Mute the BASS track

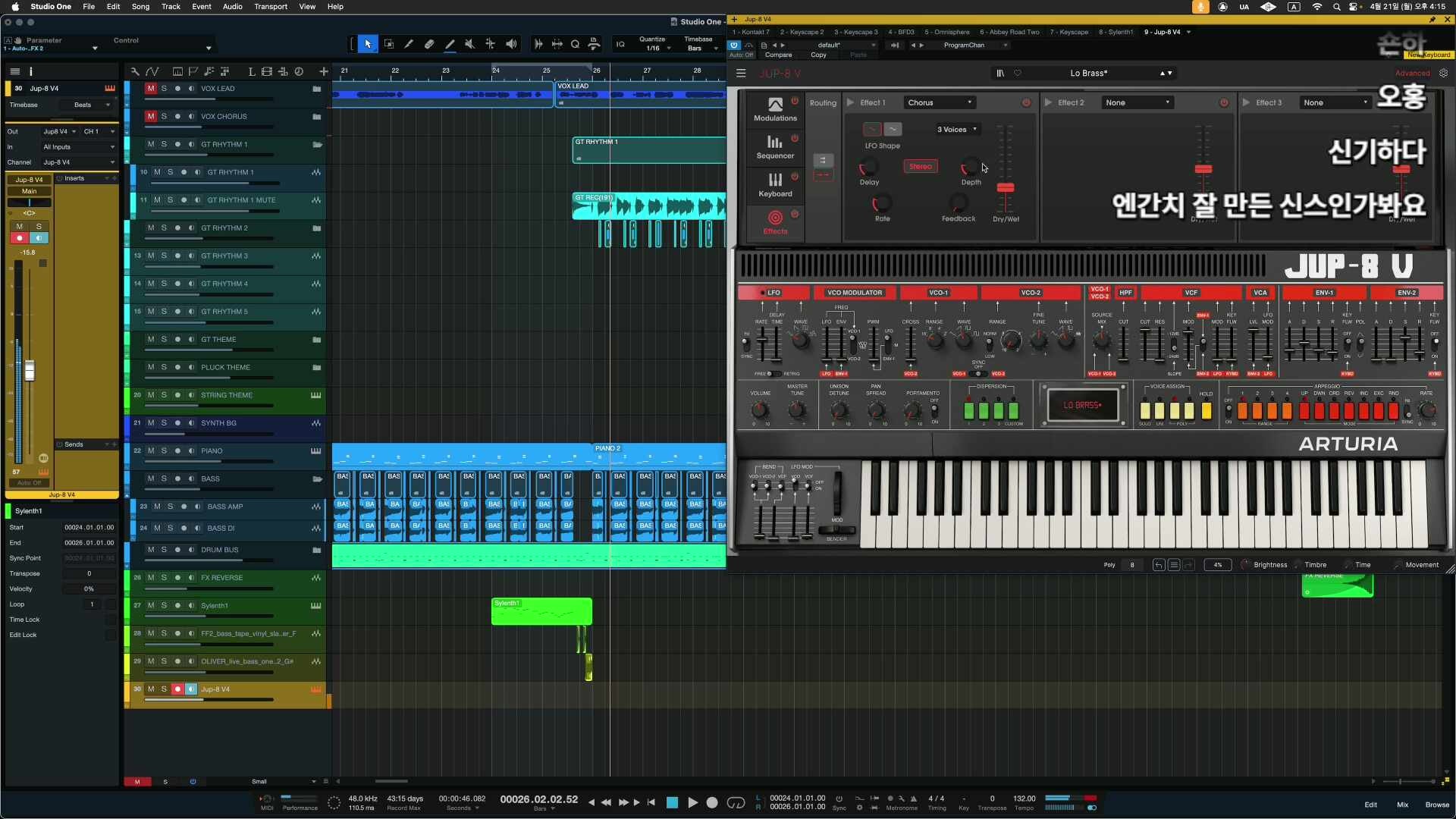[151, 479]
